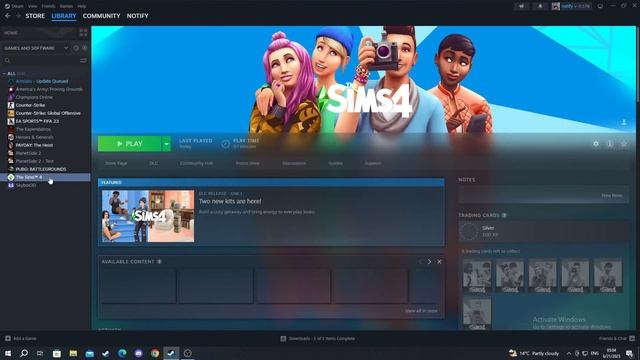The height and width of the screenshot is (360, 640).
Task: Switch to the LIBRARY tab
Action: (x=64, y=16)
